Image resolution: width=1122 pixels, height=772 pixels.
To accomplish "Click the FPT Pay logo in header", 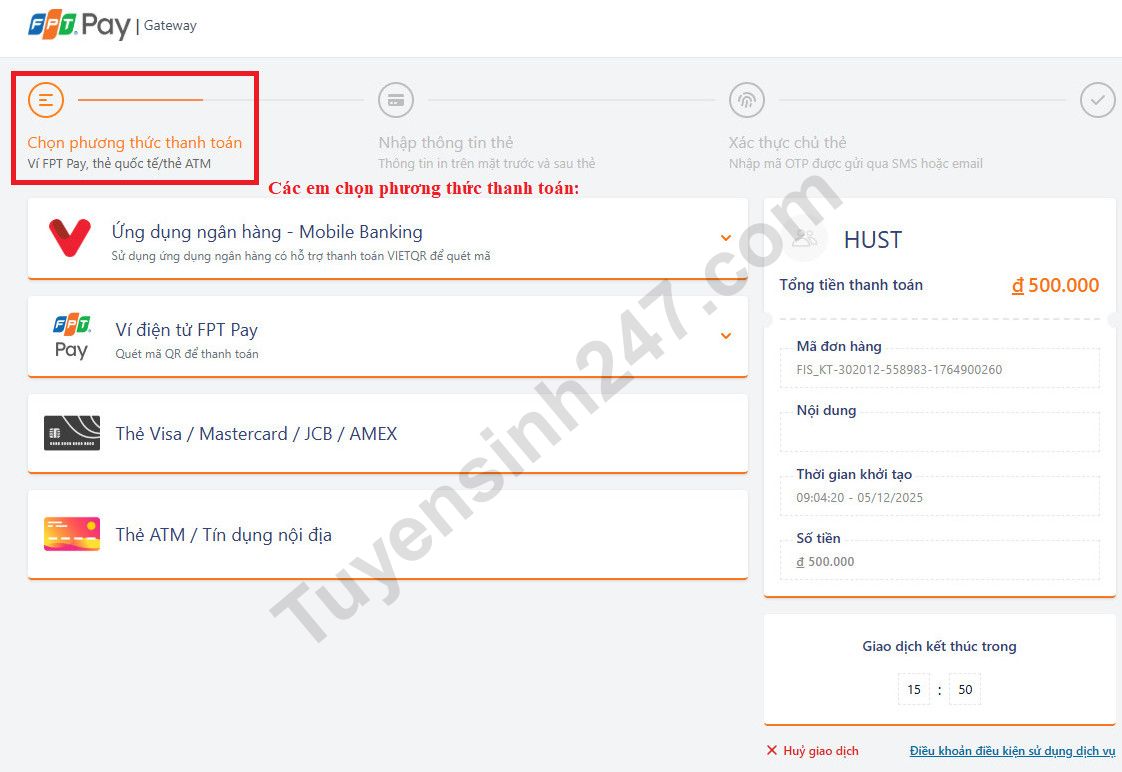I will (79, 25).
